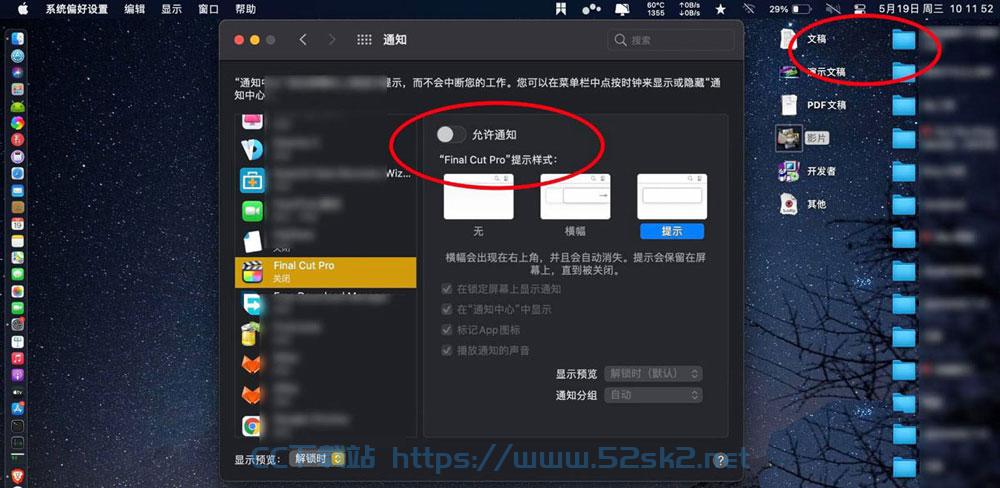The width and height of the screenshot is (1000, 488).
Task: Open Photos from the Dock
Action: point(18,291)
